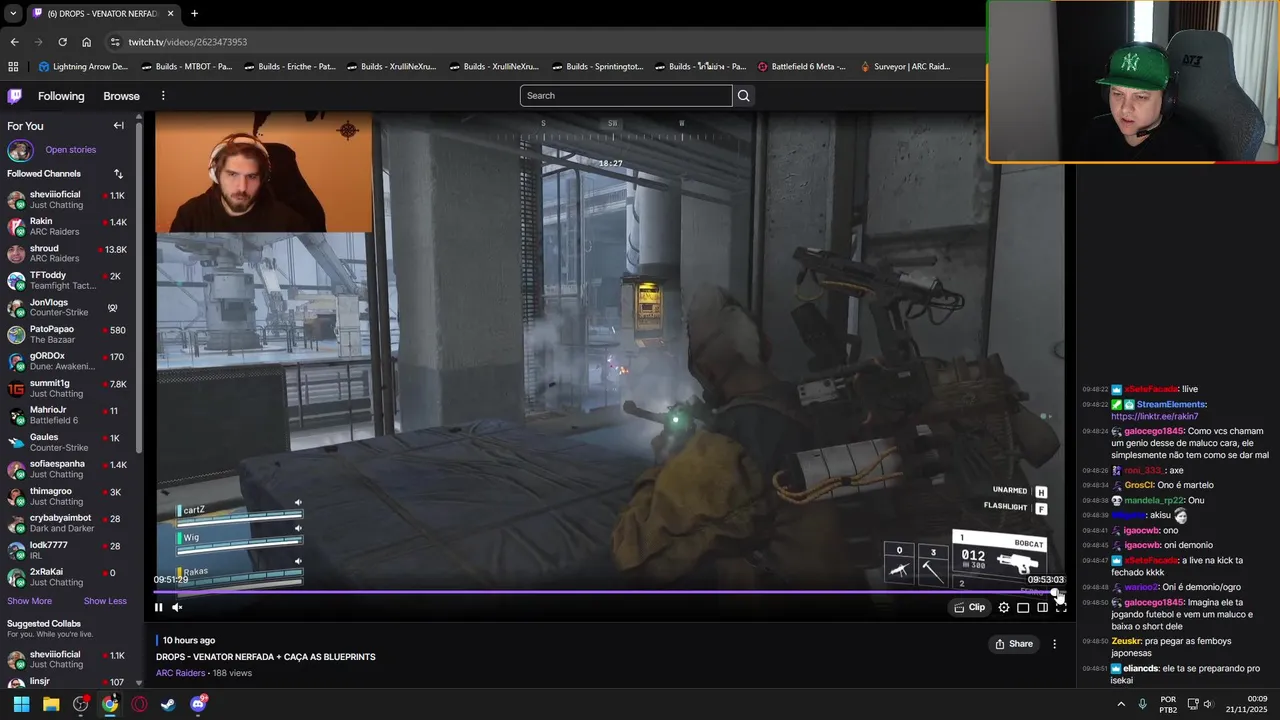The height and width of the screenshot is (720, 1280).
Task: Open Steam from the taskbar
Action: [x=169, y=704]
